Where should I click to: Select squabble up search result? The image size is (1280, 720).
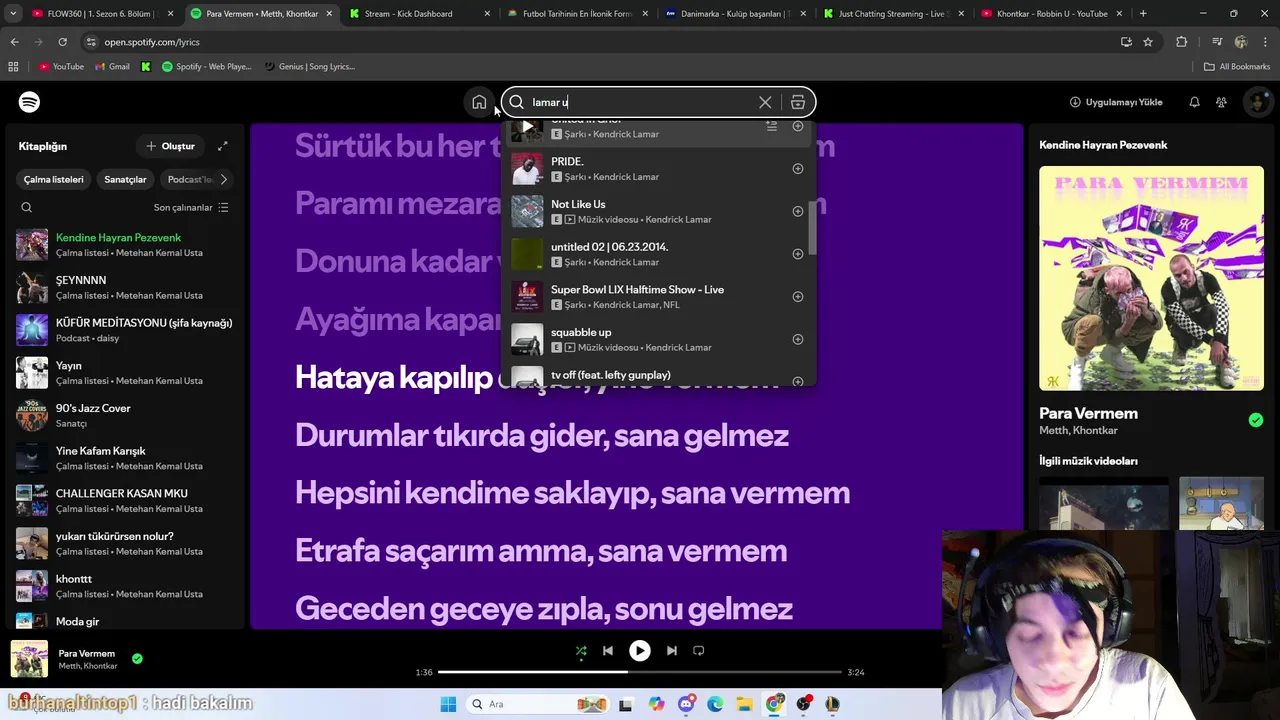pos(658,339)
